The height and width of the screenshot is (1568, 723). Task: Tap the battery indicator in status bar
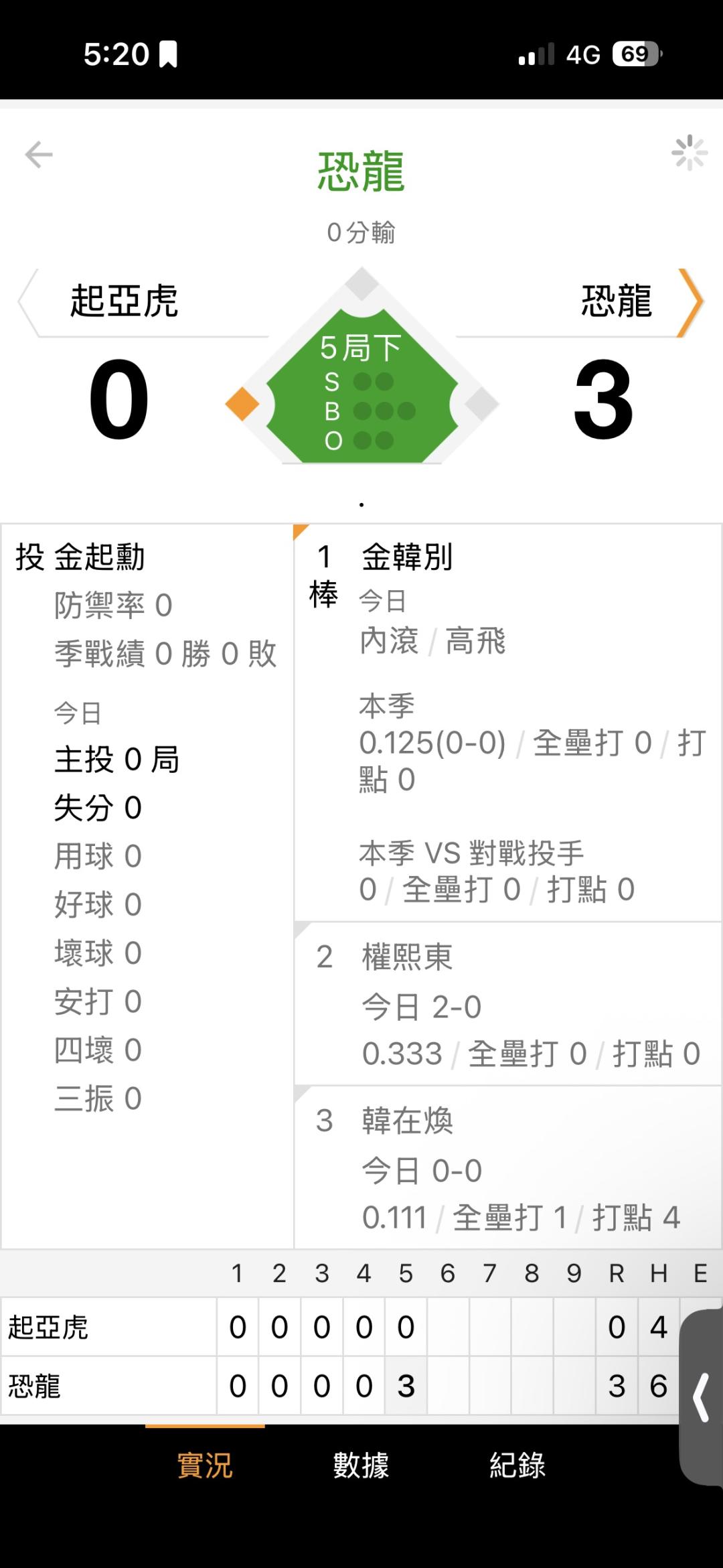[x=637, y=54]
